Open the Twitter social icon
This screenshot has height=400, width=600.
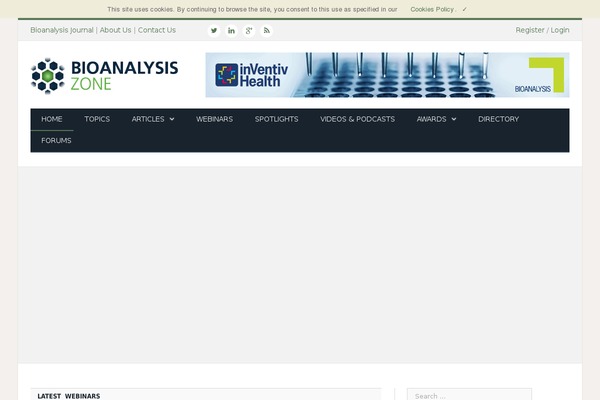214,31
